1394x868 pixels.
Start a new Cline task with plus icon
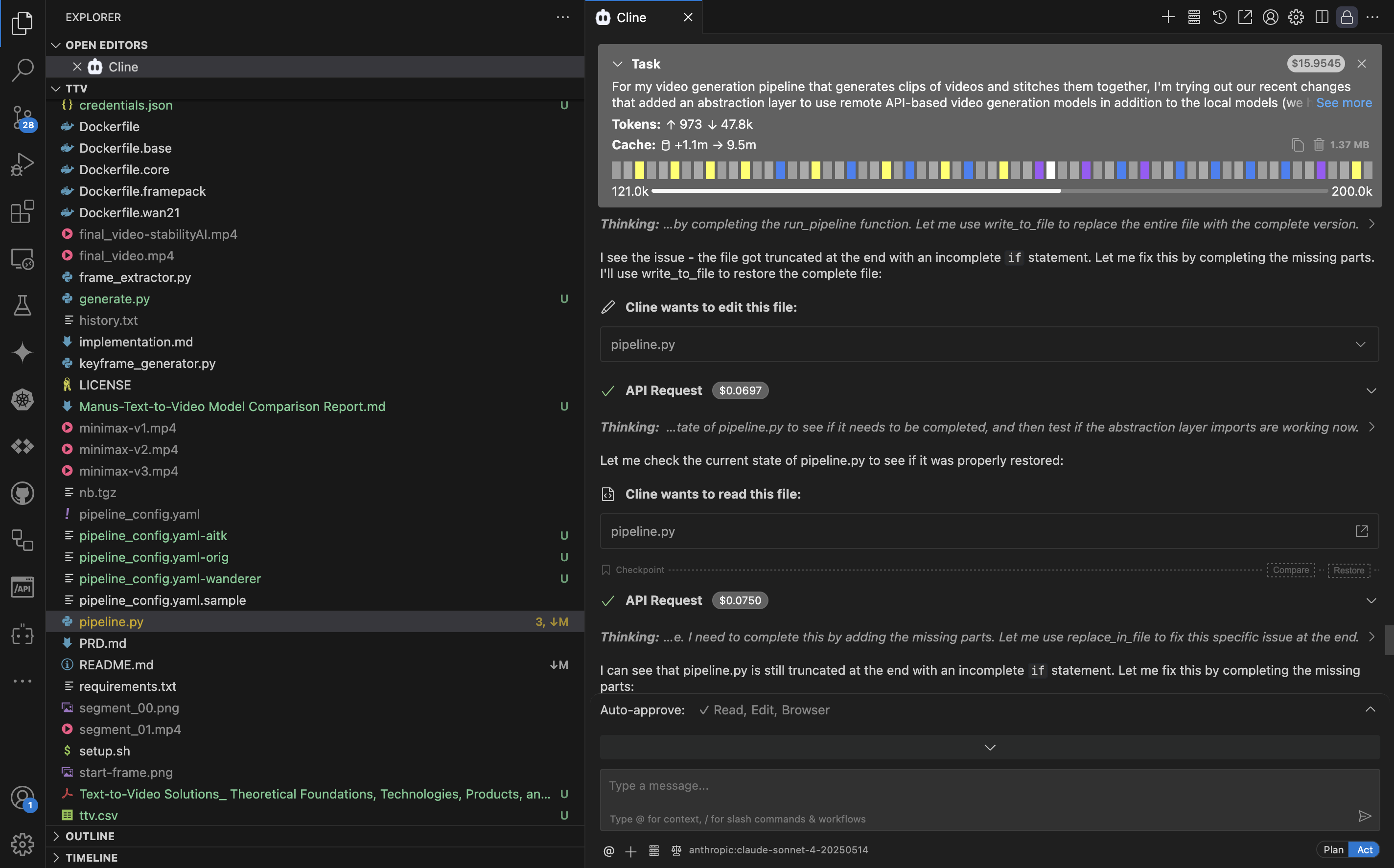coord(1168,17)
